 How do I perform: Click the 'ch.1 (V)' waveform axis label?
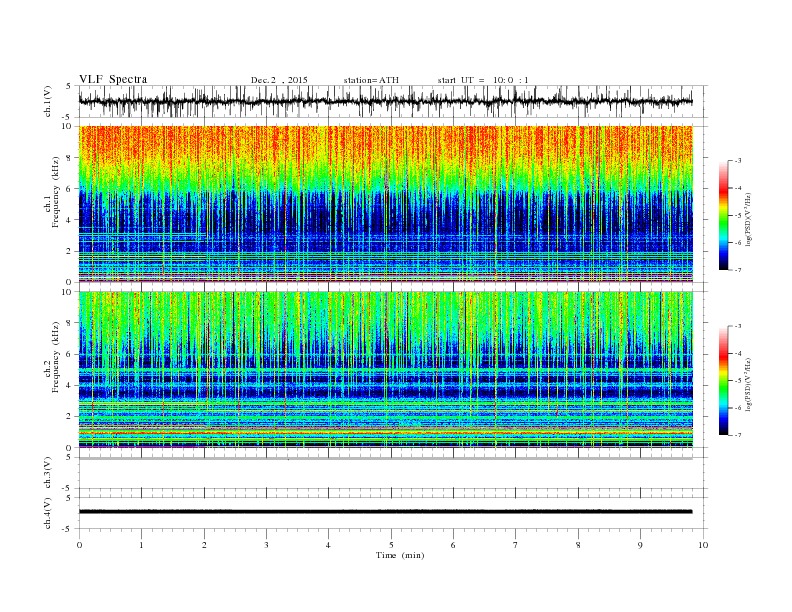[x=48, y=101]
